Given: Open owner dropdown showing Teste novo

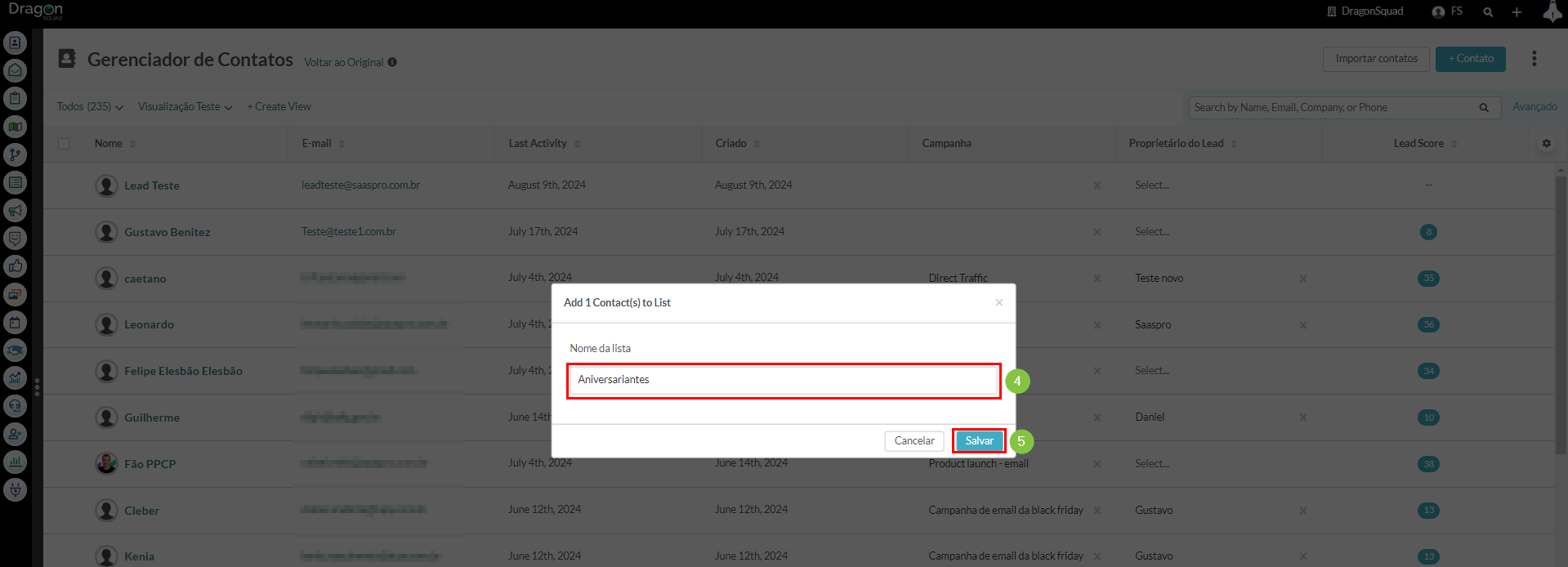Looking at the screenshot, I should (1159, 279).
